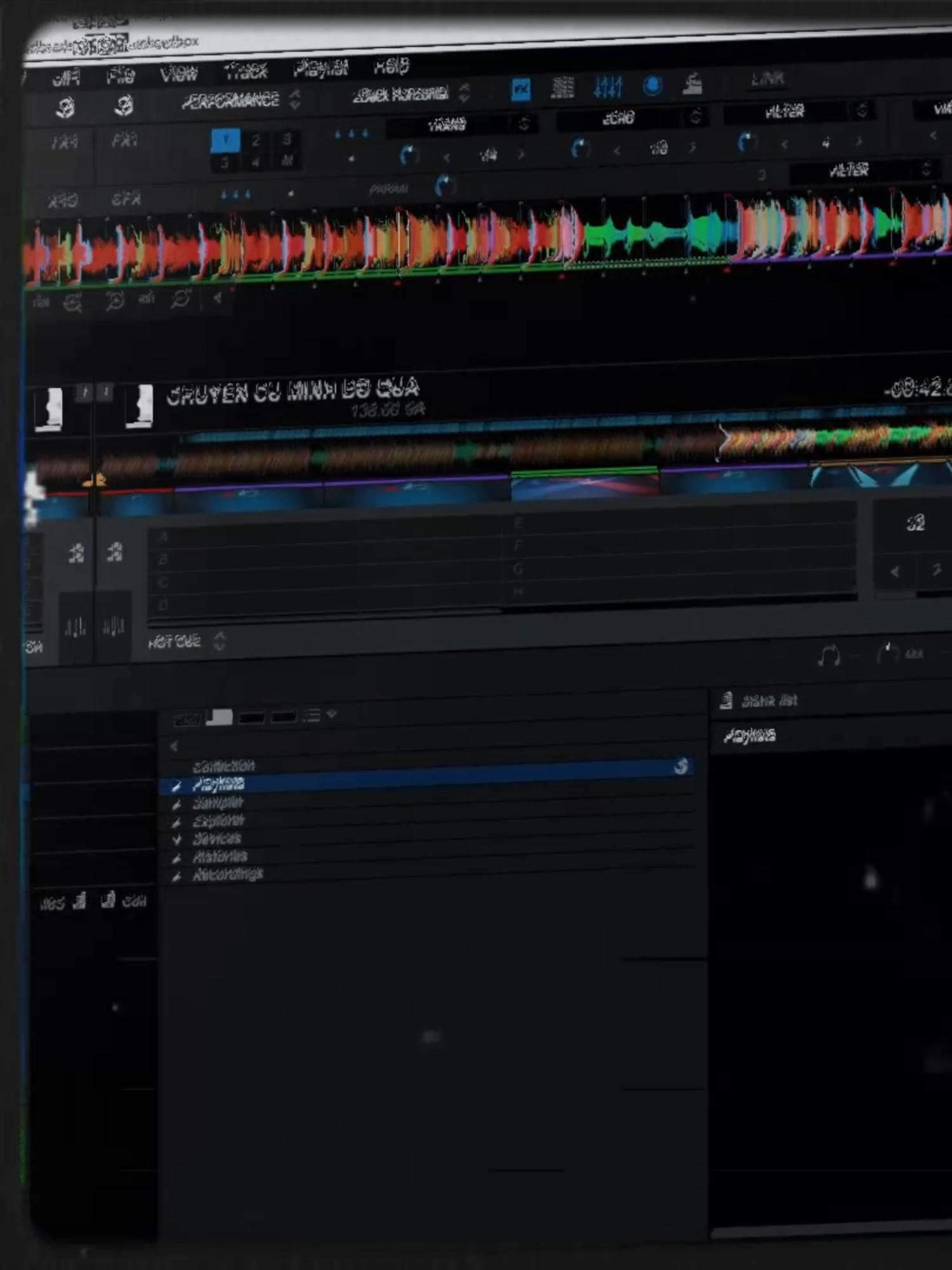Click the ECHO effect level knob

[x=579, y=149]
